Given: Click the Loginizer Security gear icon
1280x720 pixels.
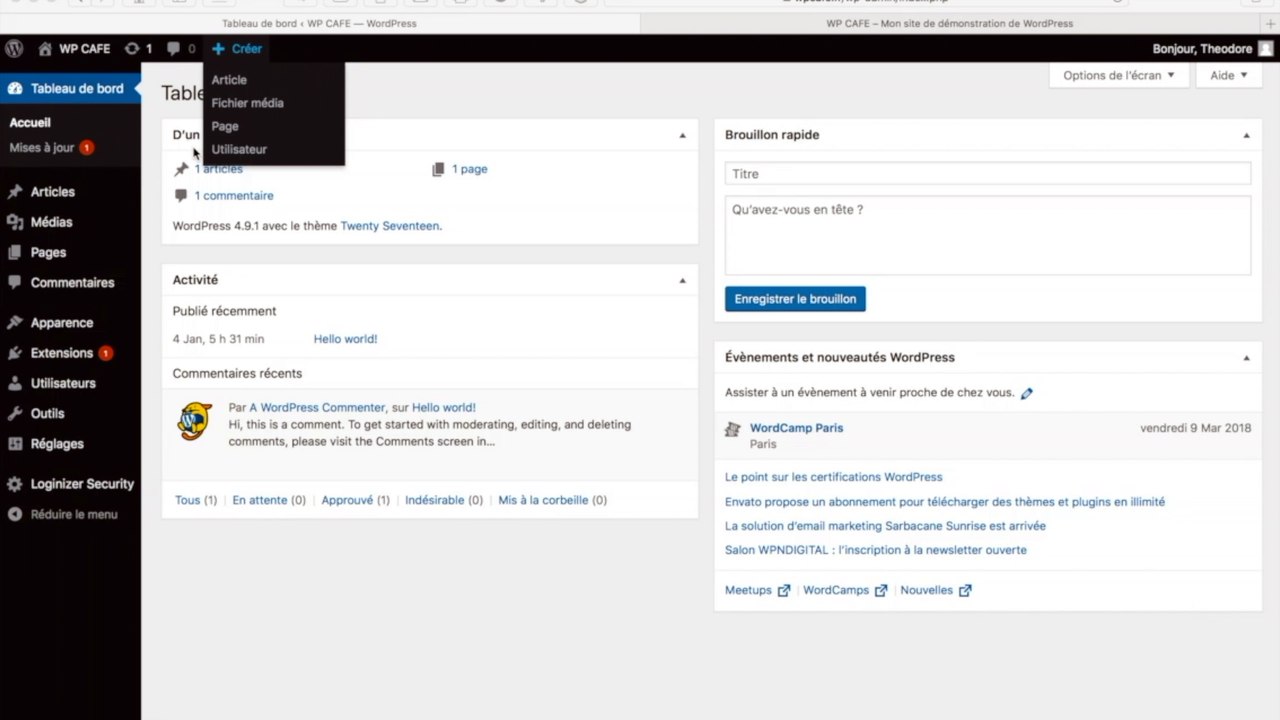Looking at the screenshot, I should pos(15,484).
